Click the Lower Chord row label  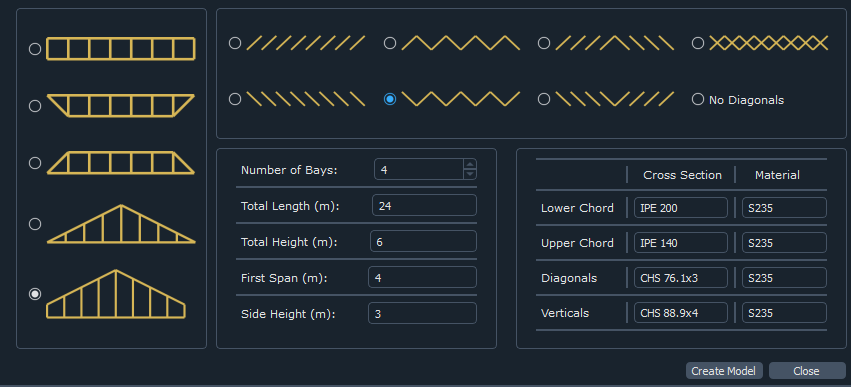pos(577,208)
